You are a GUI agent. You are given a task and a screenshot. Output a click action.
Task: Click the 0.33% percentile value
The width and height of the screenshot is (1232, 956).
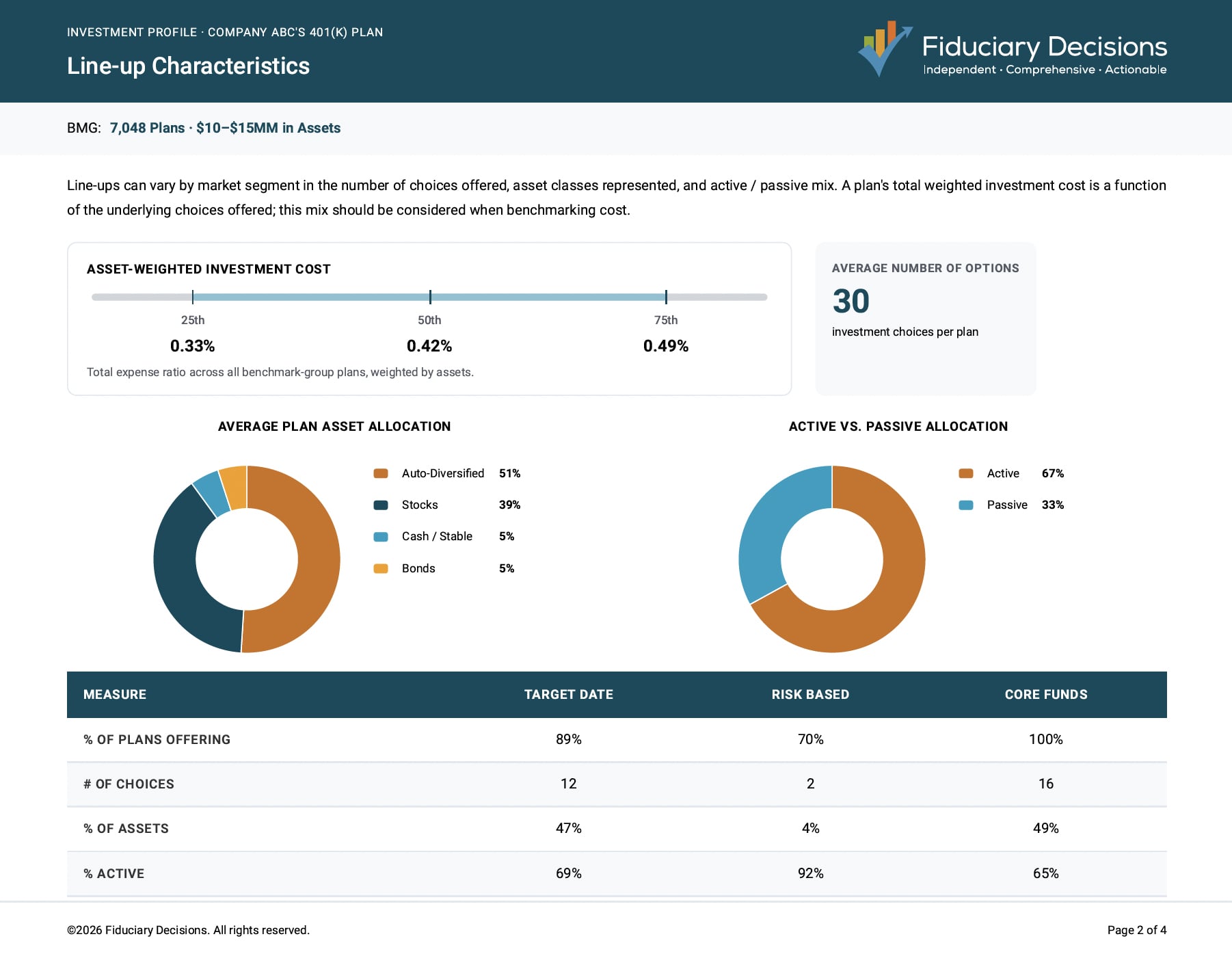coord(193,346)
